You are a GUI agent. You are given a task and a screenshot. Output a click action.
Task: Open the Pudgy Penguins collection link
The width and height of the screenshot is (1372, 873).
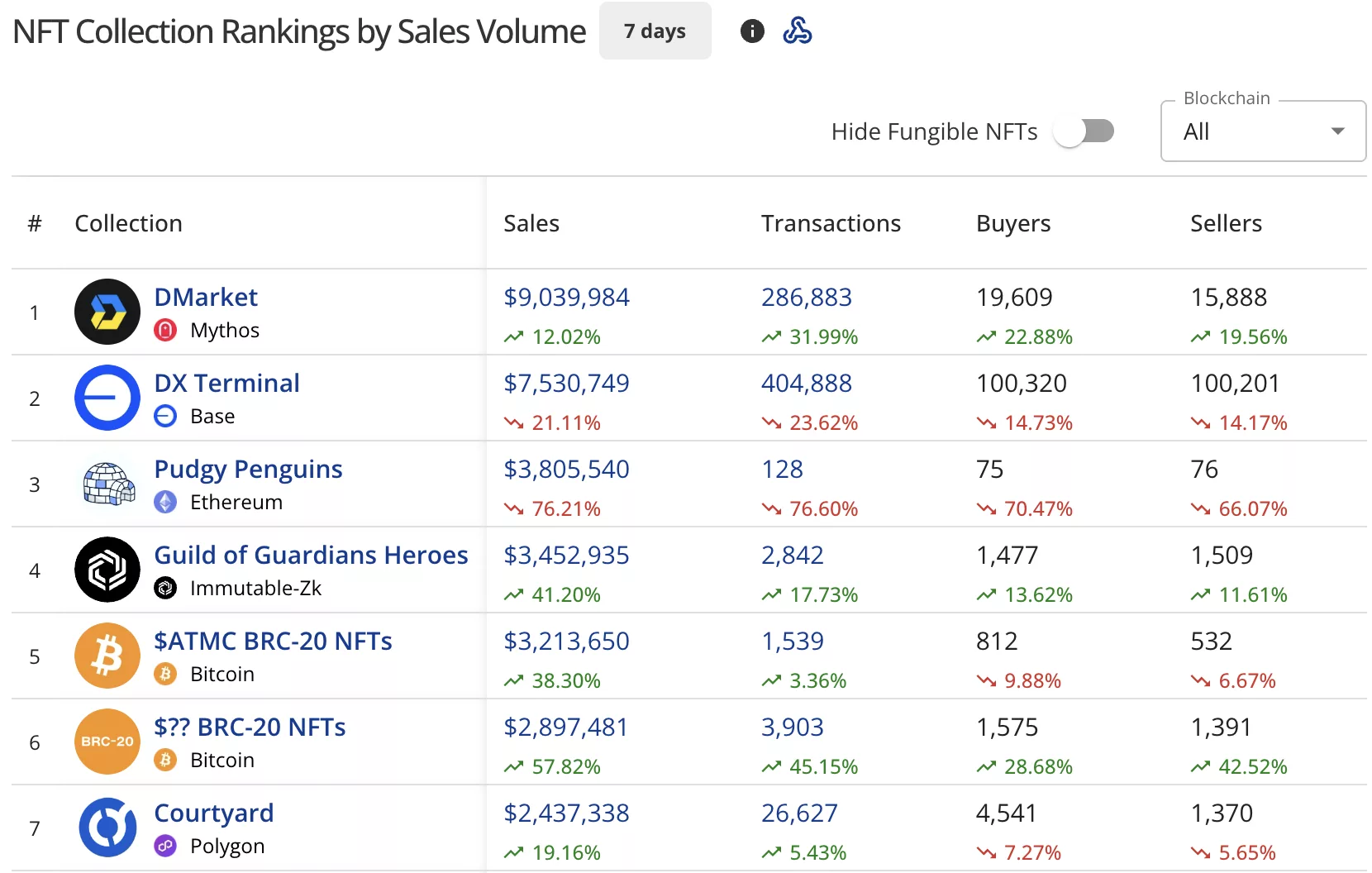coord(247,468)
